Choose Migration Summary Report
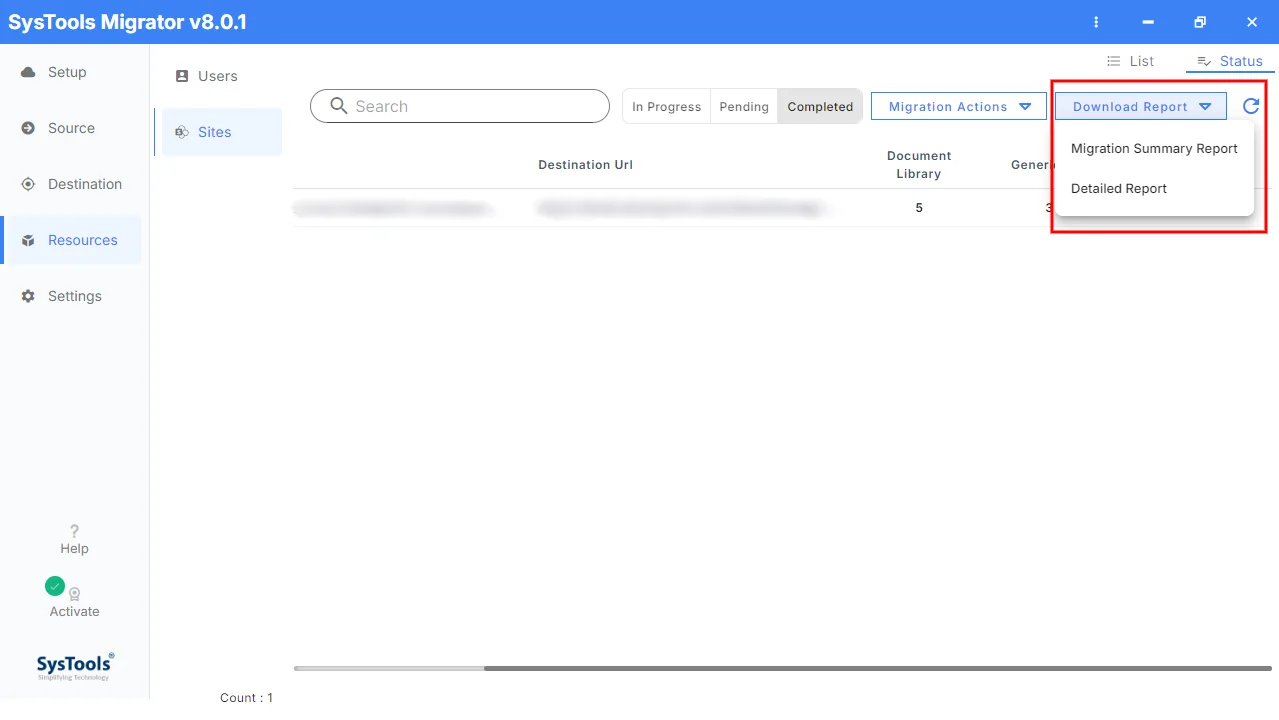The width and height of the screenshot is (1279, 720). [x=1154, y=149]
